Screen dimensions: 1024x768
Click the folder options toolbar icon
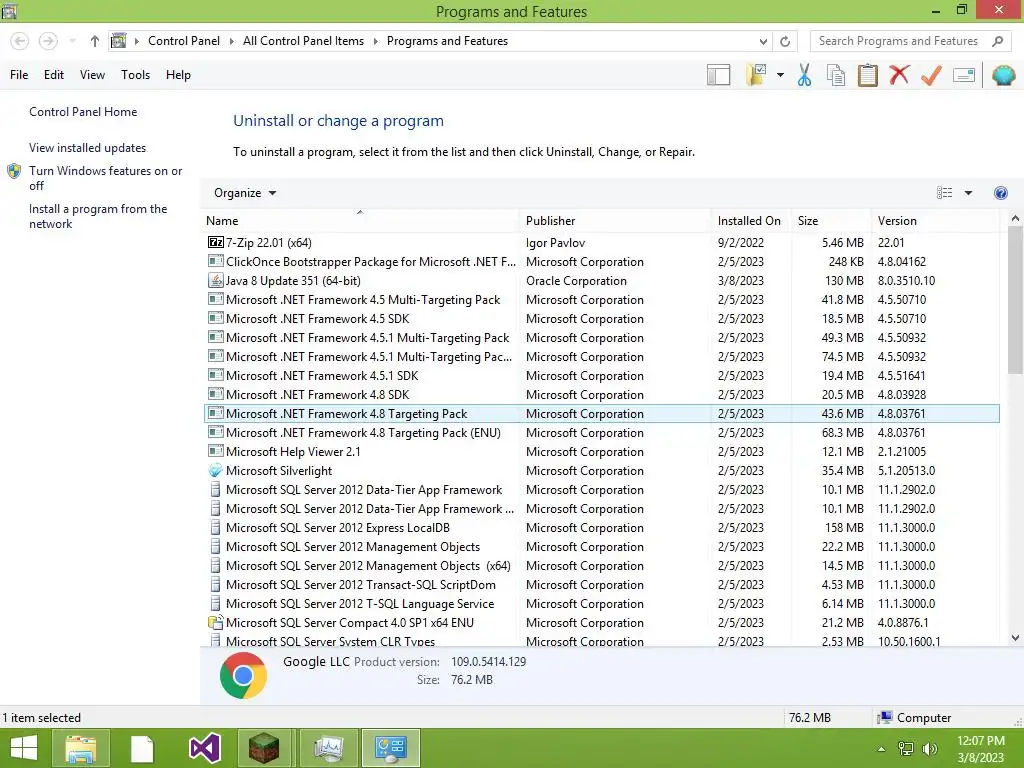click(757, 75)
